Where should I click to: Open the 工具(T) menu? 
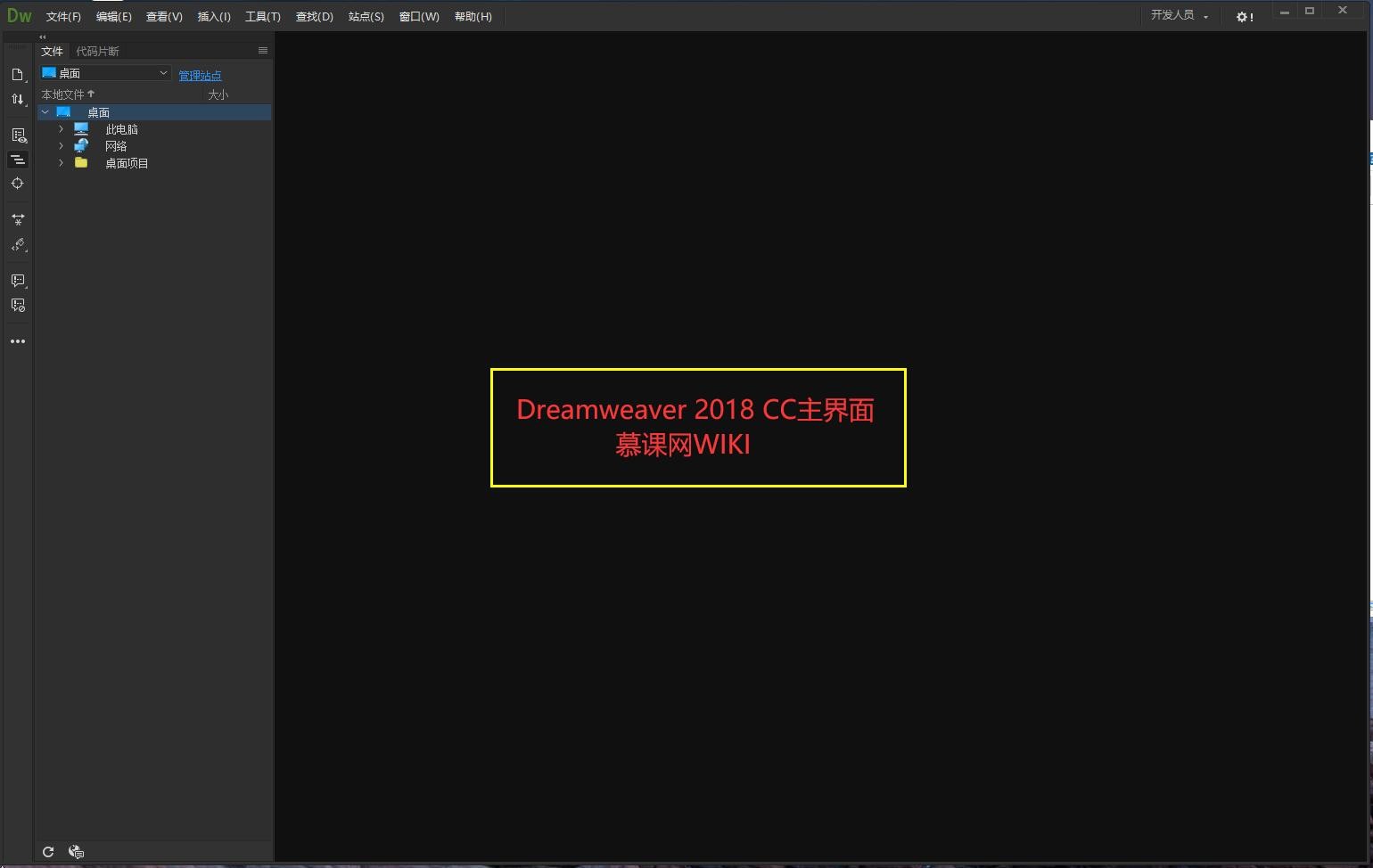click(x=263, y=17)
